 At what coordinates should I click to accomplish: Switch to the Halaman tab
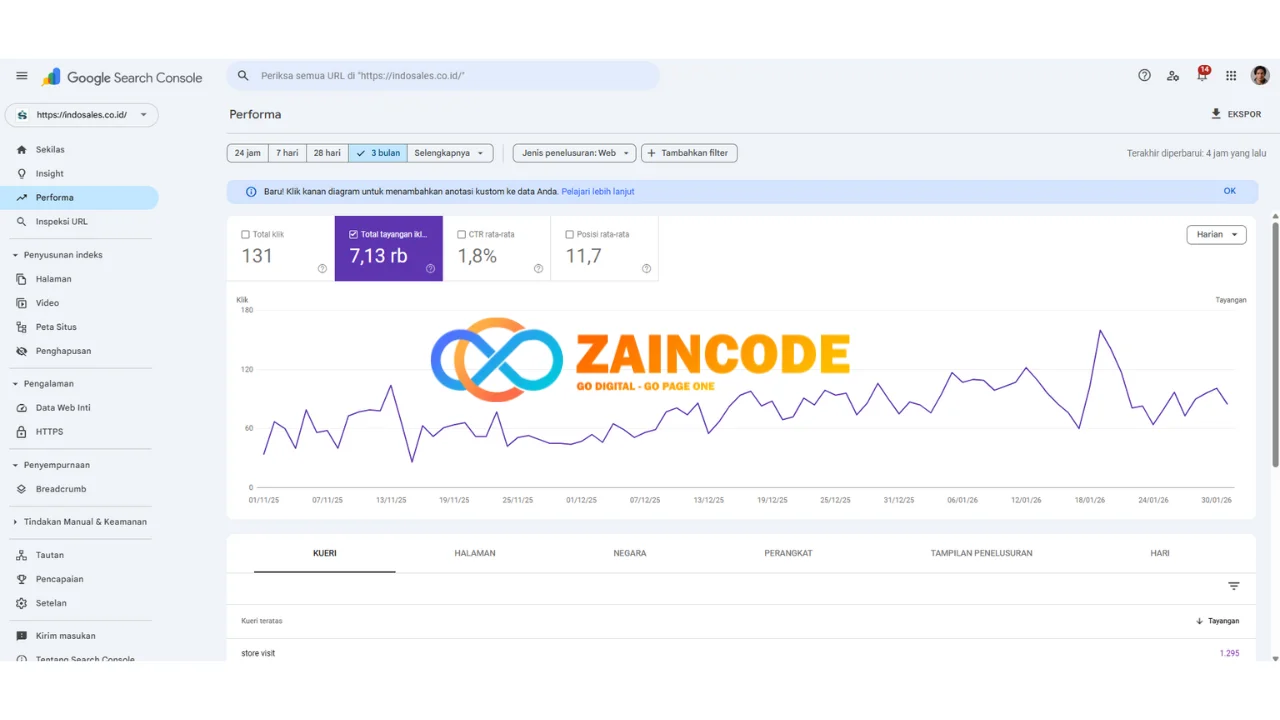pos(475,553)
